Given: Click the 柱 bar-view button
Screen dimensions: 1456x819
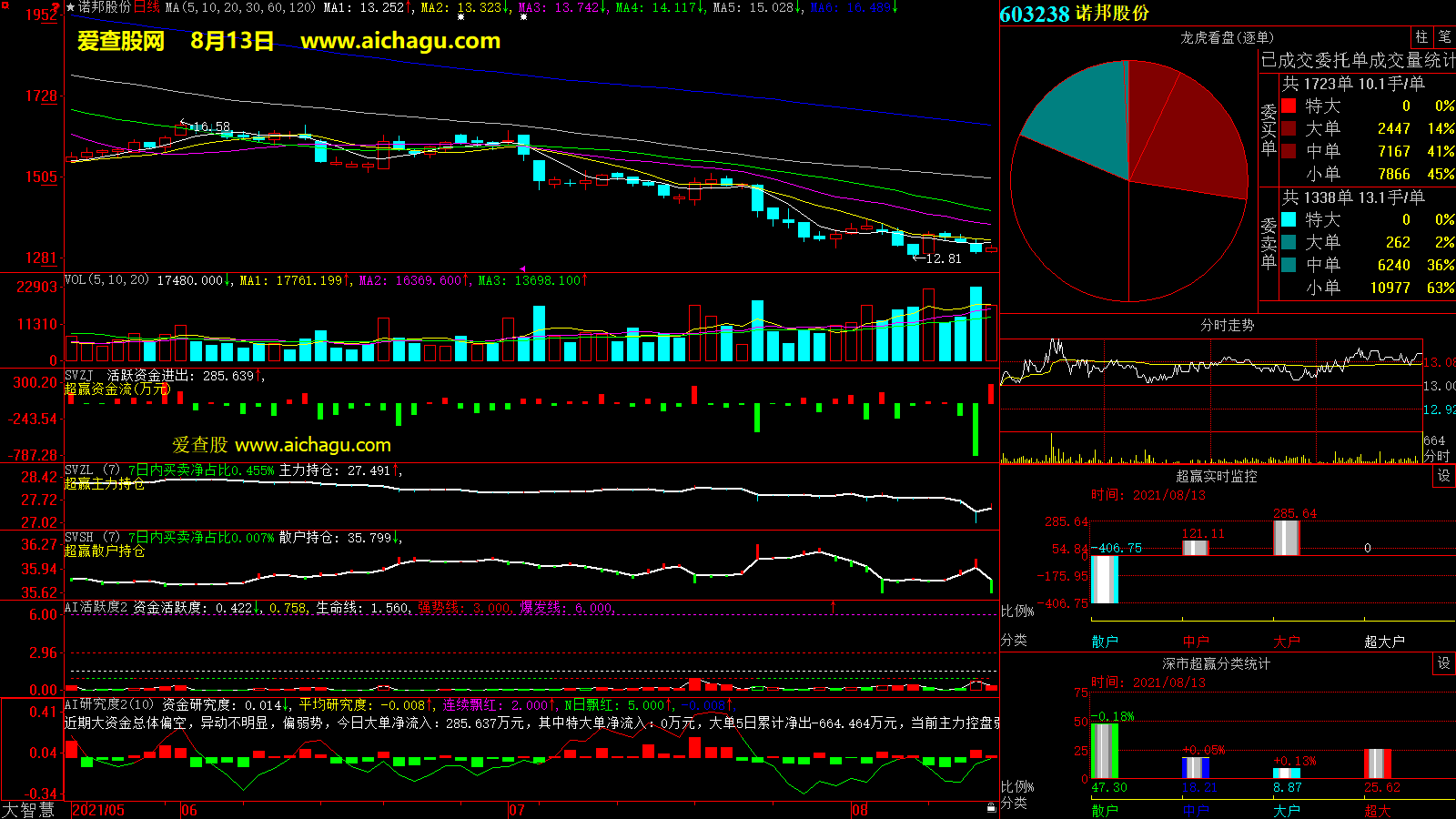Looking at the screenshot, I should click(1421, 37).
